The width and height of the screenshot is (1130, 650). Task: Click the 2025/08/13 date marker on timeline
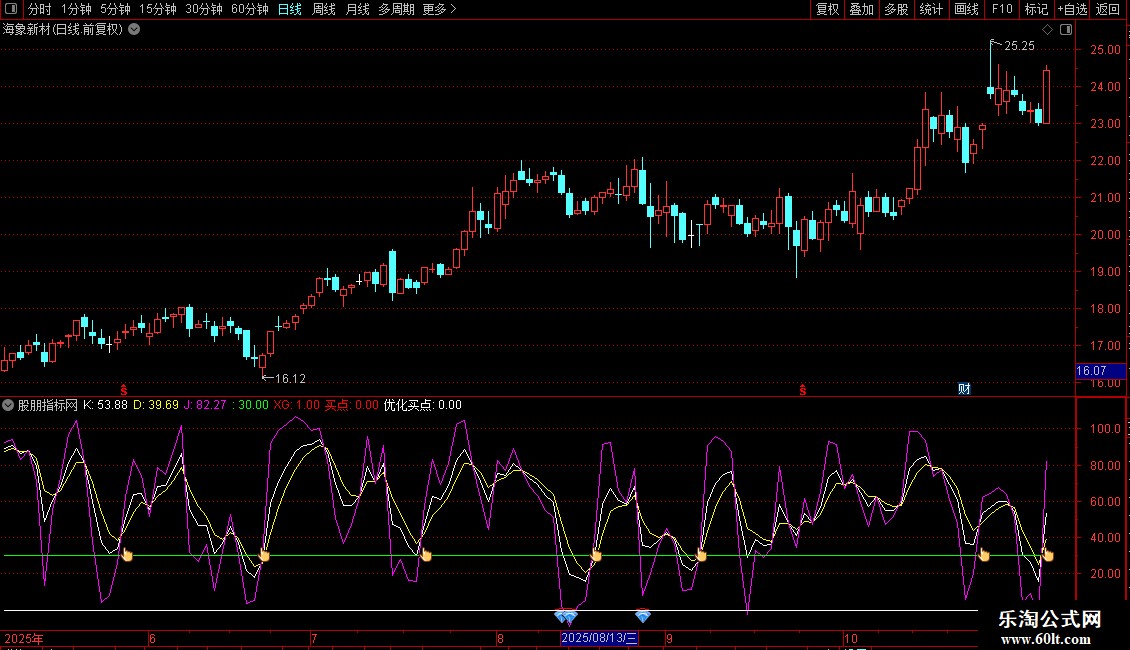click(599, 638)
